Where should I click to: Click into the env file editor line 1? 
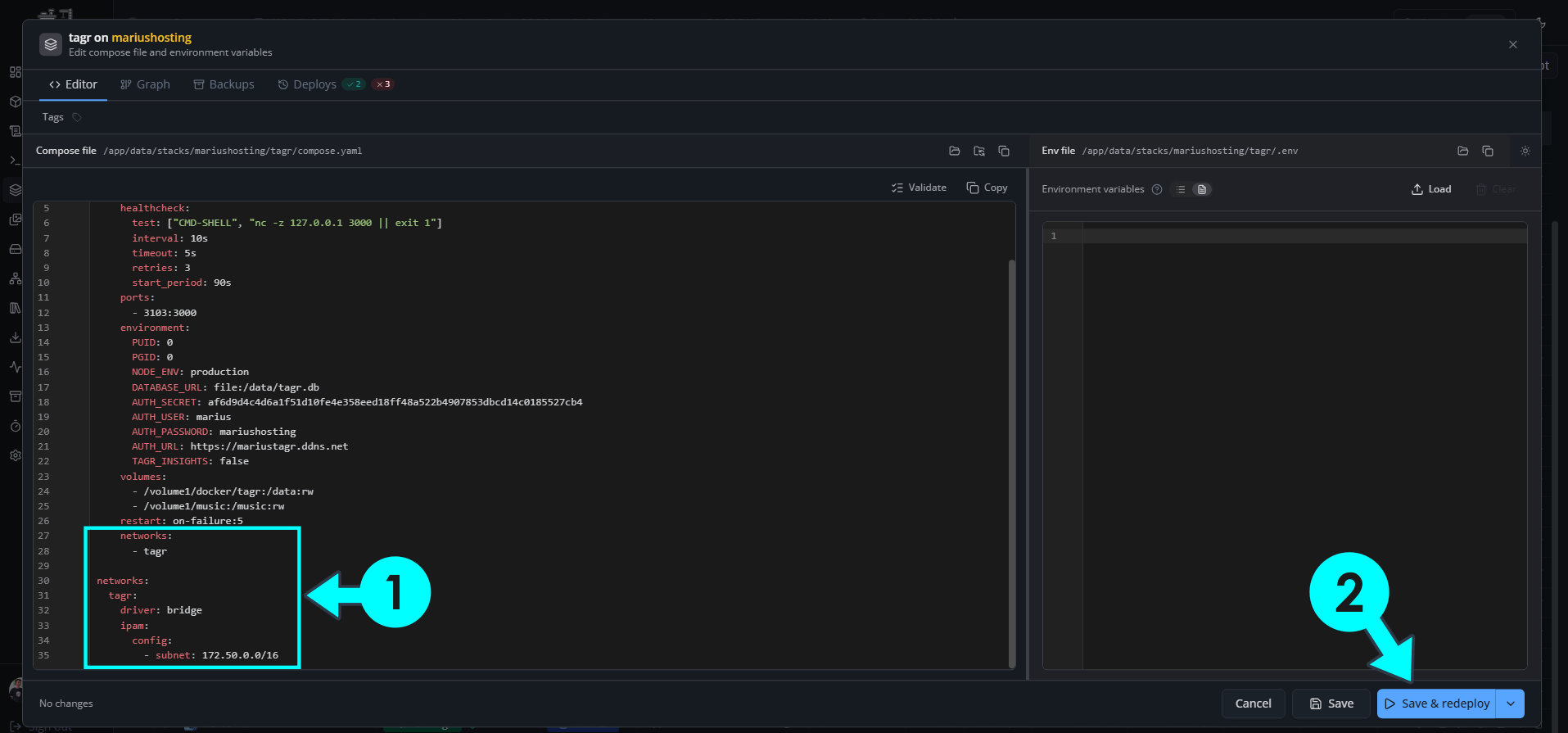point(1305,236)
